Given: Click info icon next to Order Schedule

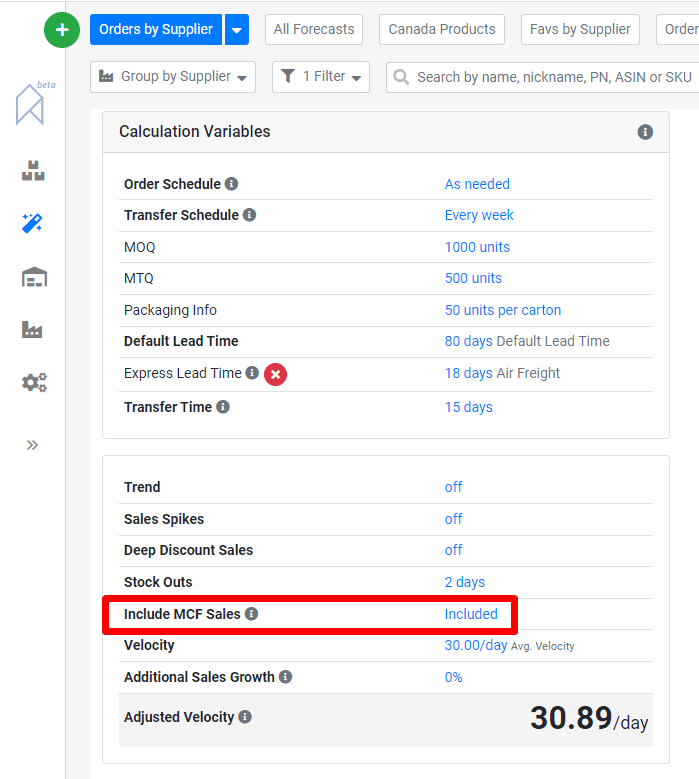Looking at the screenshot, I should point(231,184).
